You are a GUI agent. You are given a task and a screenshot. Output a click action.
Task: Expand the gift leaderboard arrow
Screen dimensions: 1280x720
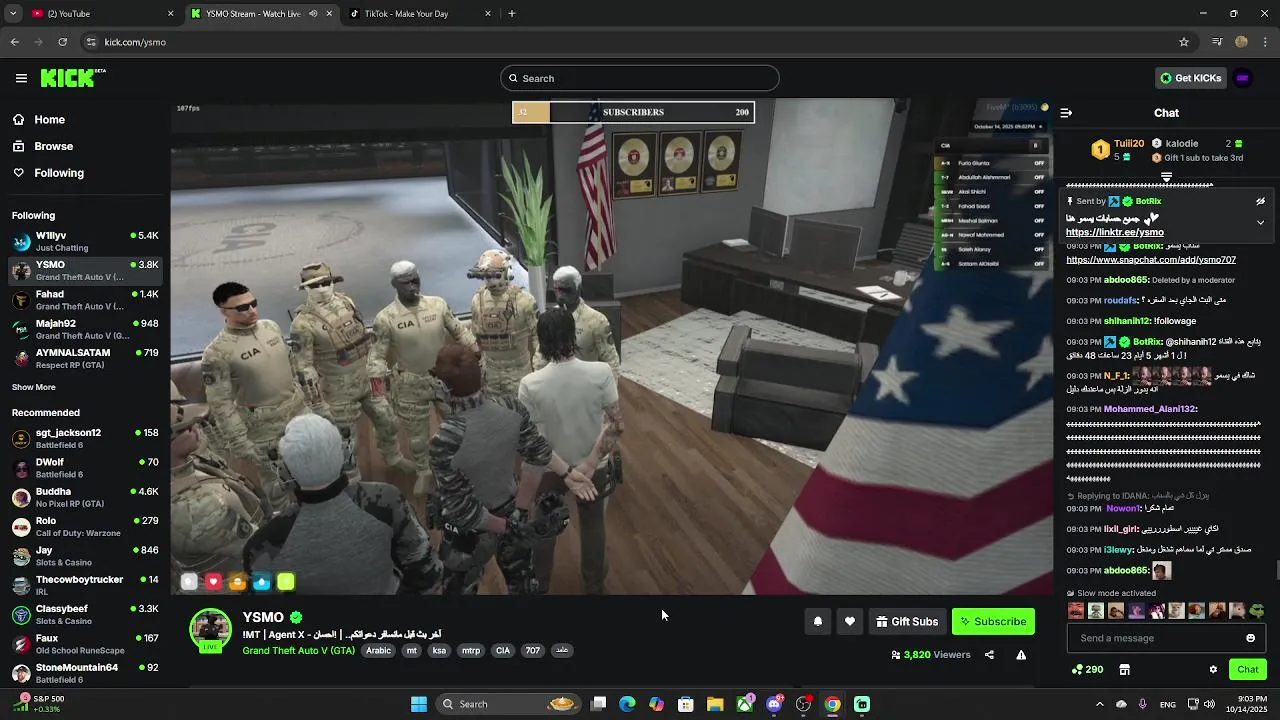[x=1166, y=177]
